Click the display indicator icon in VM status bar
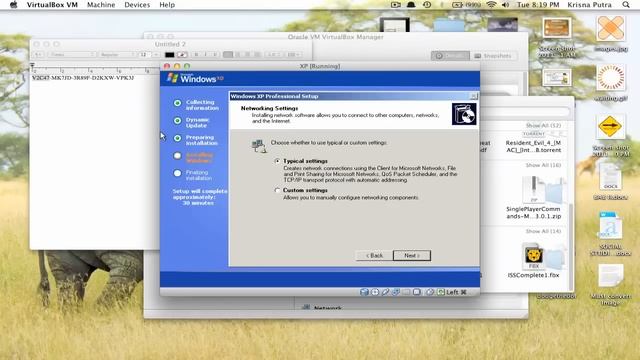Viewport: 640px width, 360px height. [417, 292]
